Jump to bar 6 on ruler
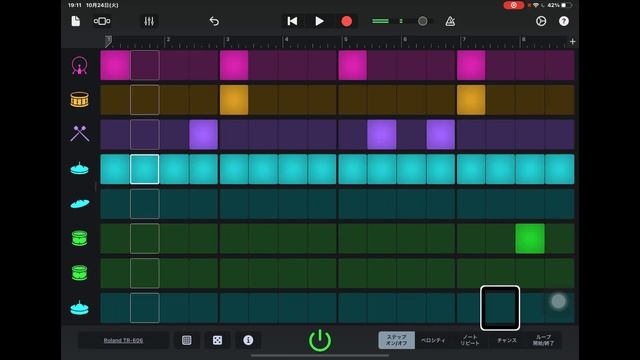Image resolution: width=640 pixels, height=360 pixels. point(404,40)
